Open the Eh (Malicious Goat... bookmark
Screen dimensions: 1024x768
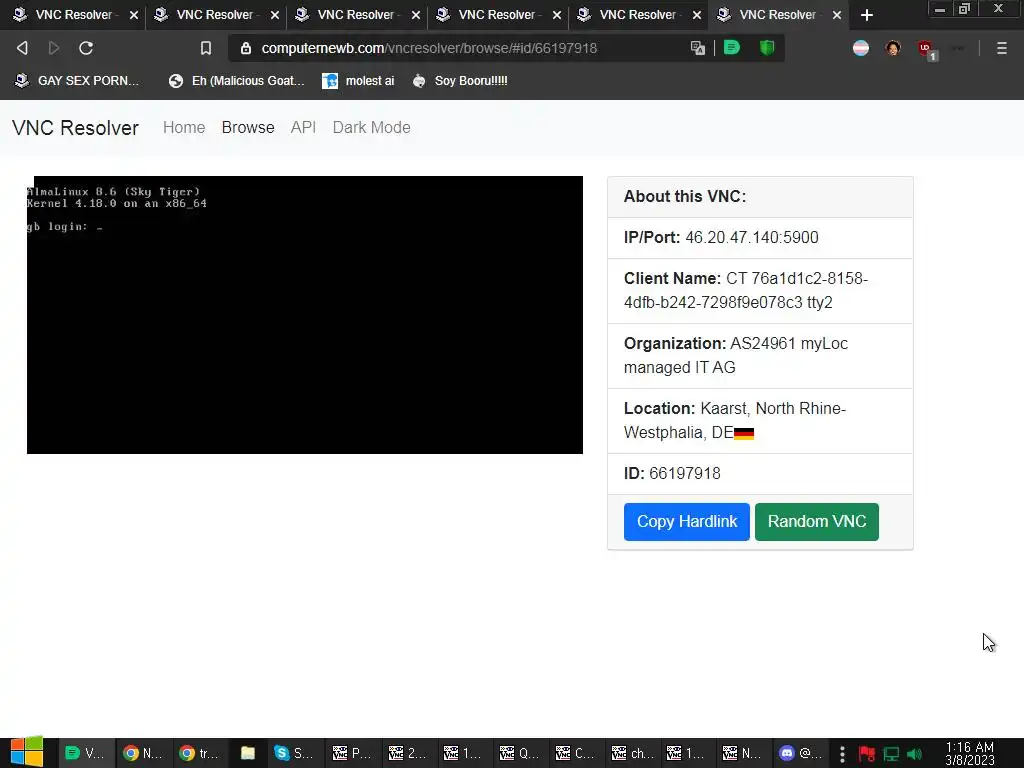[236, 80]
